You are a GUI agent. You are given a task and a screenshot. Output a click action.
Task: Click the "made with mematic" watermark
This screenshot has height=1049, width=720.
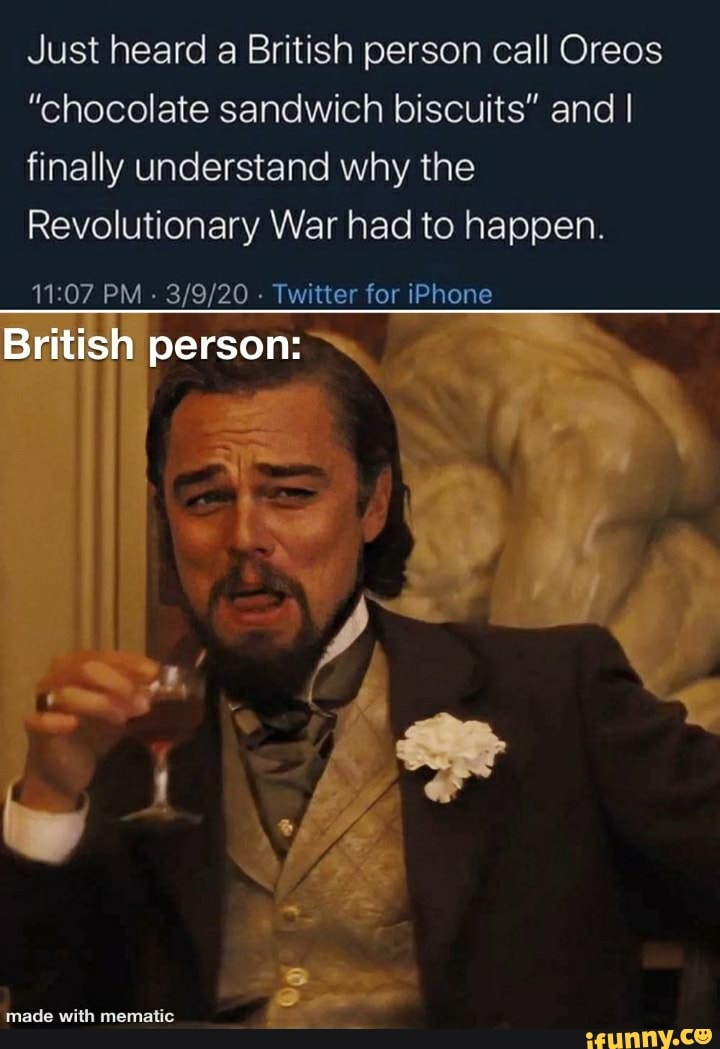pos(90,1016)
